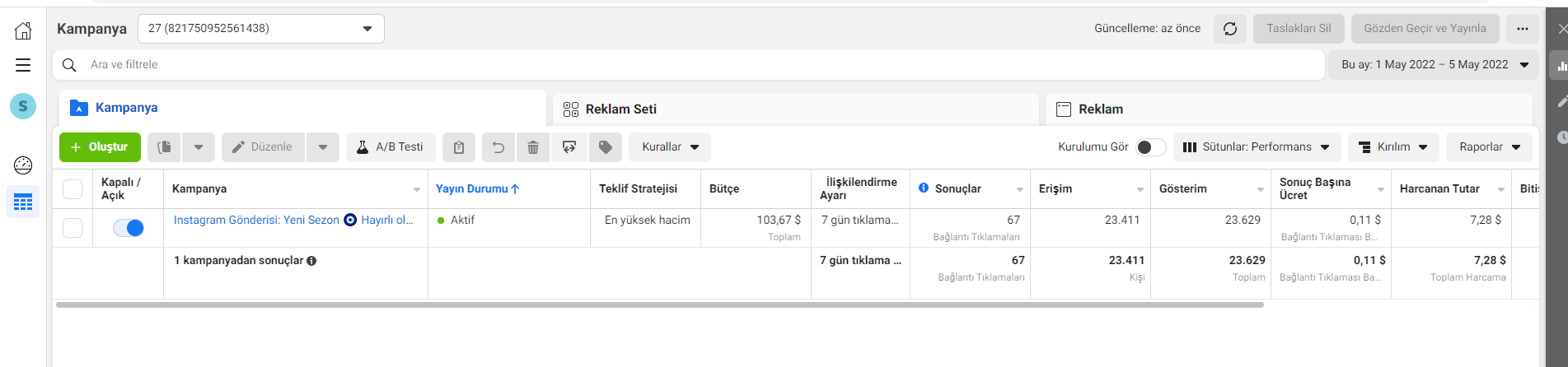Click the refresh icon beside Güncelleme
This screenshot has width=1568, height=367.
1230,29
